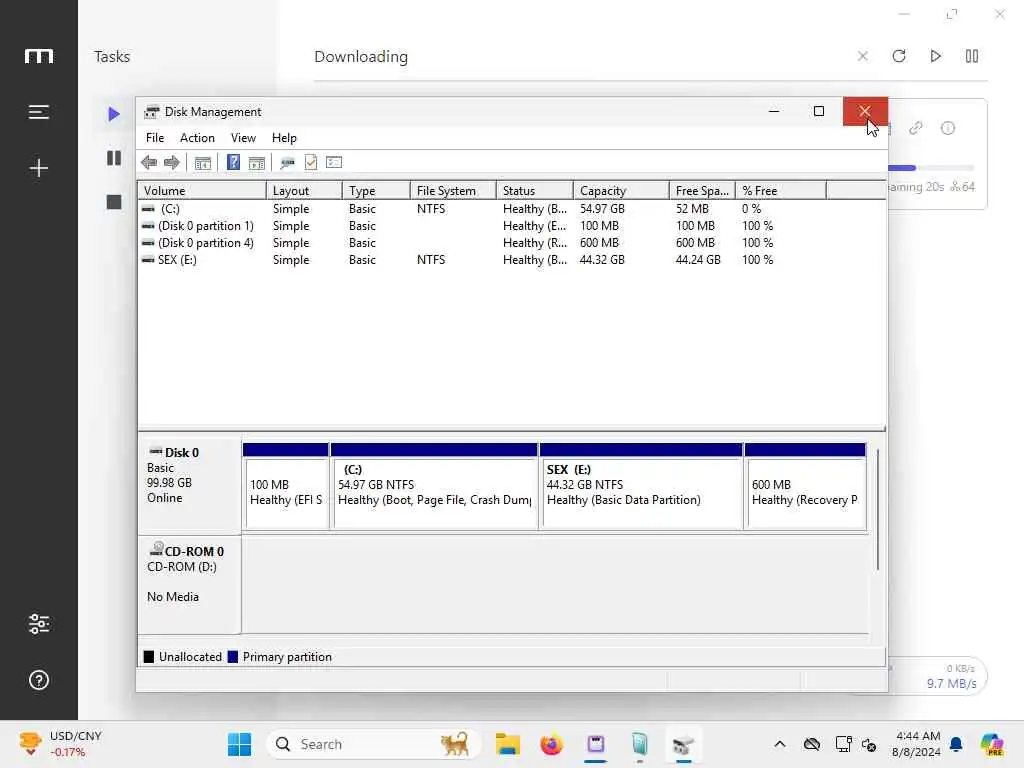Open Firefox from the taskbar

(552, 744)
